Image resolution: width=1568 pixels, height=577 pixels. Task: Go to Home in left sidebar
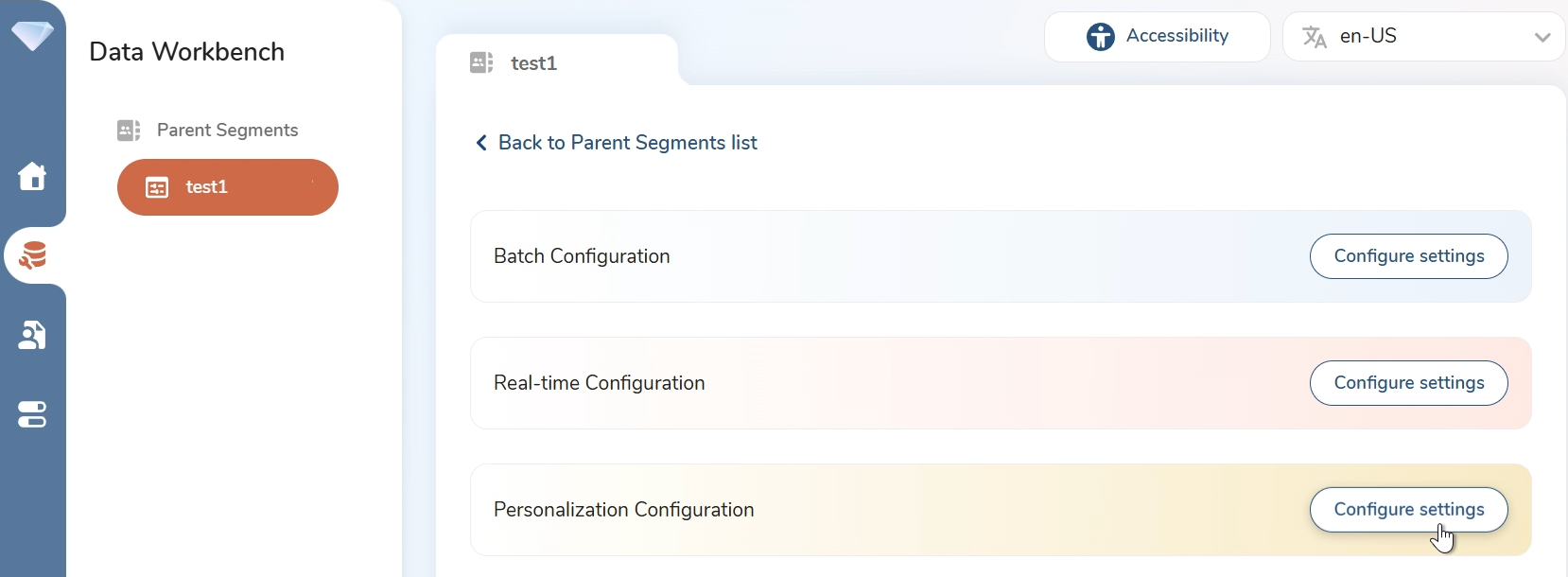coord(32,176)
